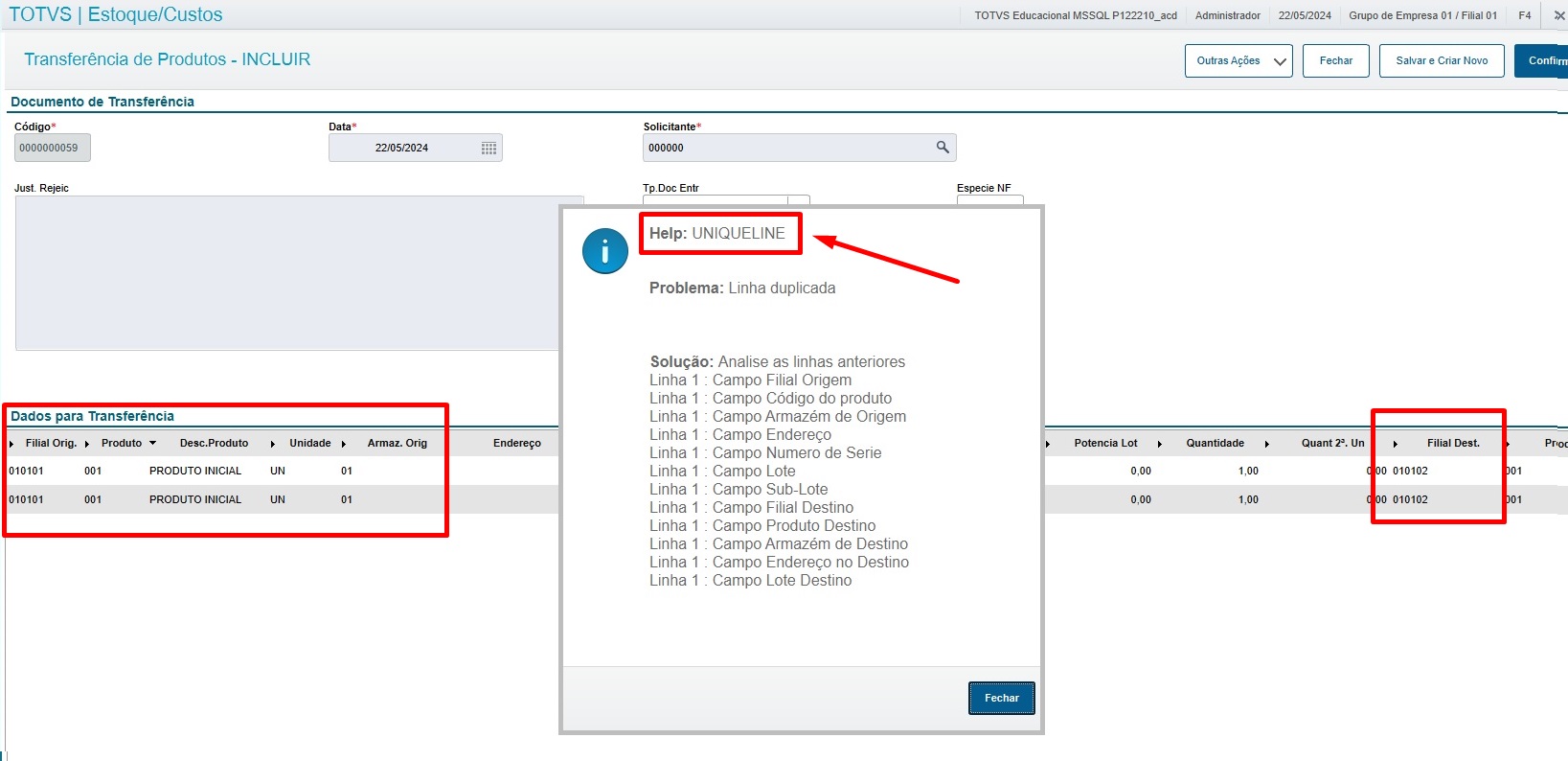
Task: Click Linha 1 : Campo Filial Origem
Action: click(x=750, y=380)
